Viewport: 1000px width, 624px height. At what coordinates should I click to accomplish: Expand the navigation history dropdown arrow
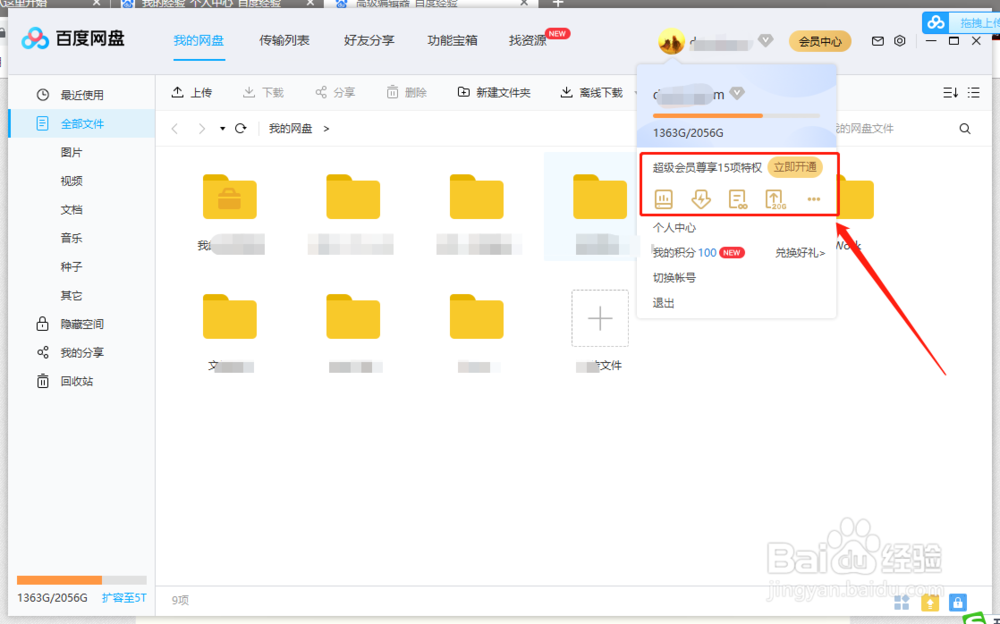pyautogui.click(x=222, y=129)
